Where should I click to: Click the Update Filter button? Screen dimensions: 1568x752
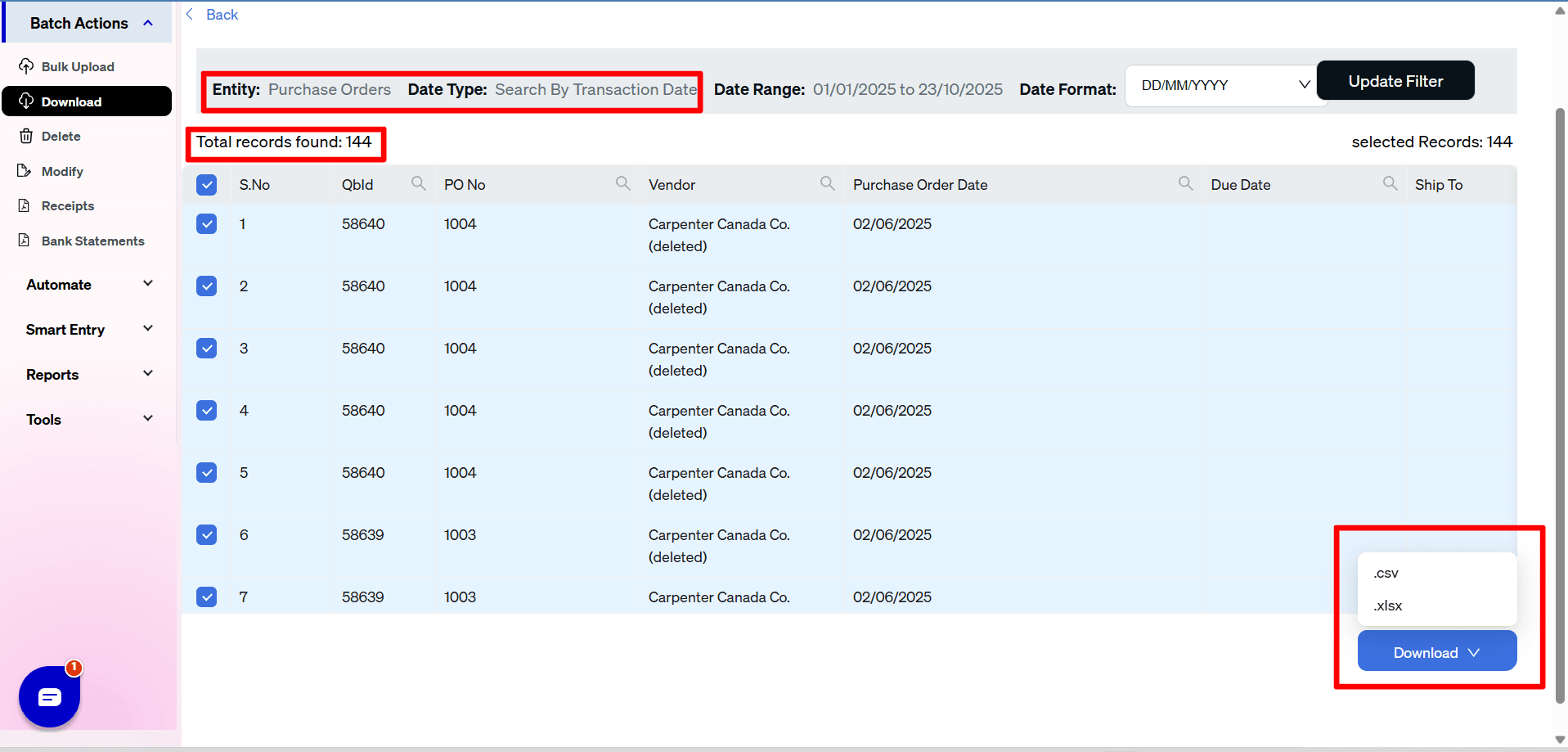[1395, 80]
